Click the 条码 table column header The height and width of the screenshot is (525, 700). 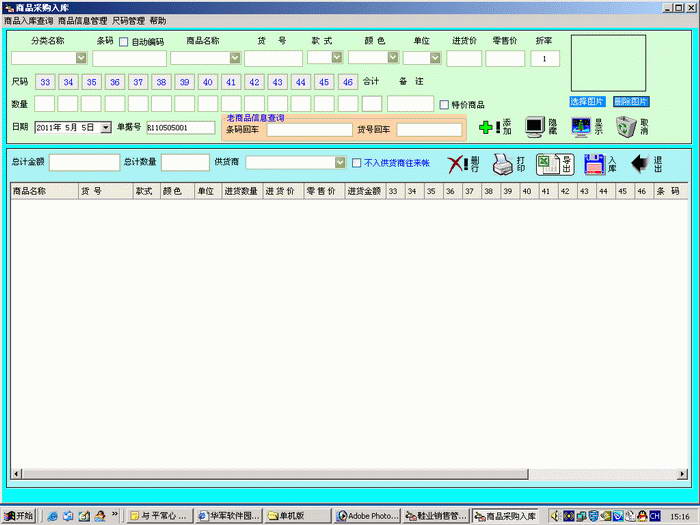point(670,191)
